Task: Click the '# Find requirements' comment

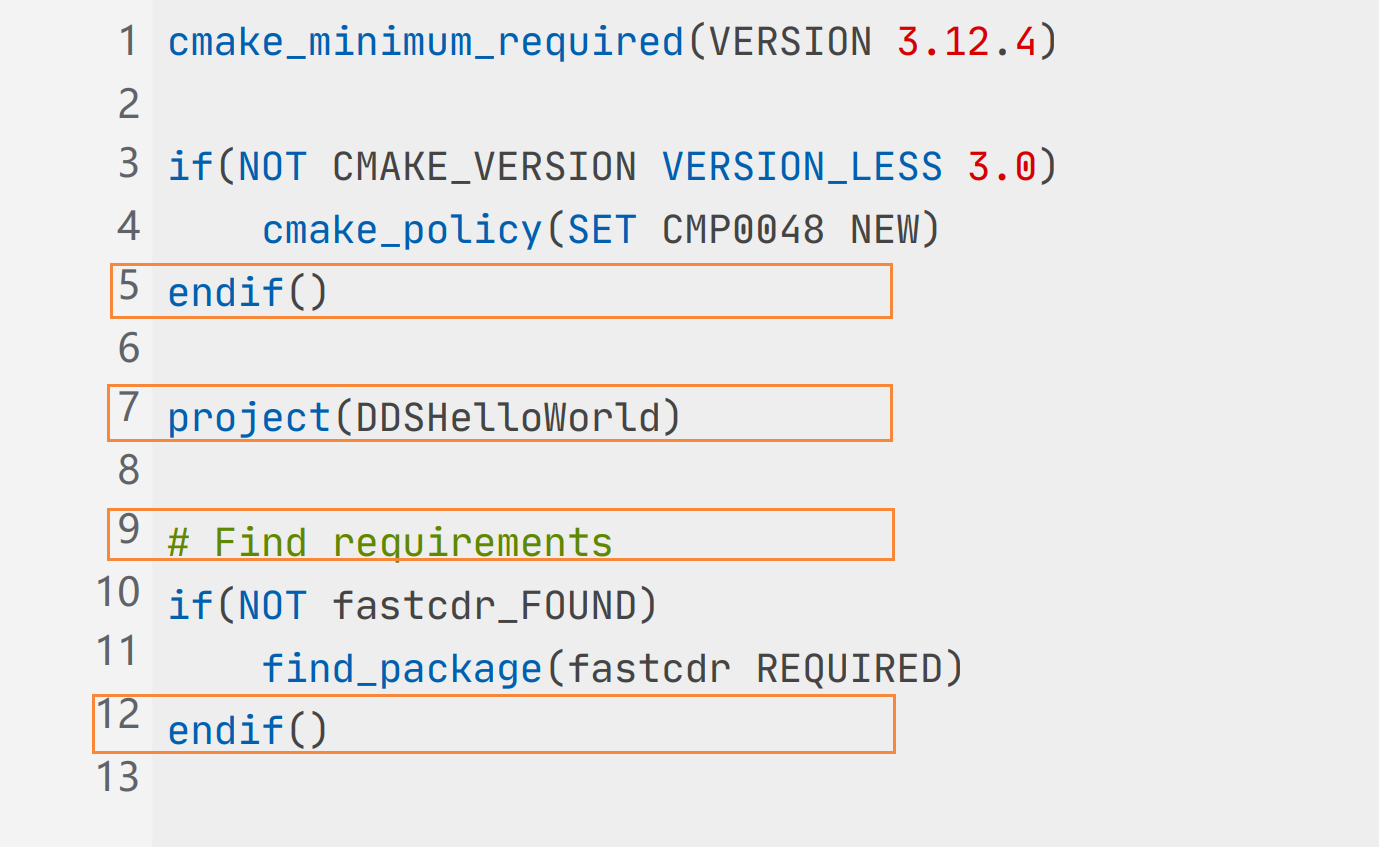Action: 390,543
